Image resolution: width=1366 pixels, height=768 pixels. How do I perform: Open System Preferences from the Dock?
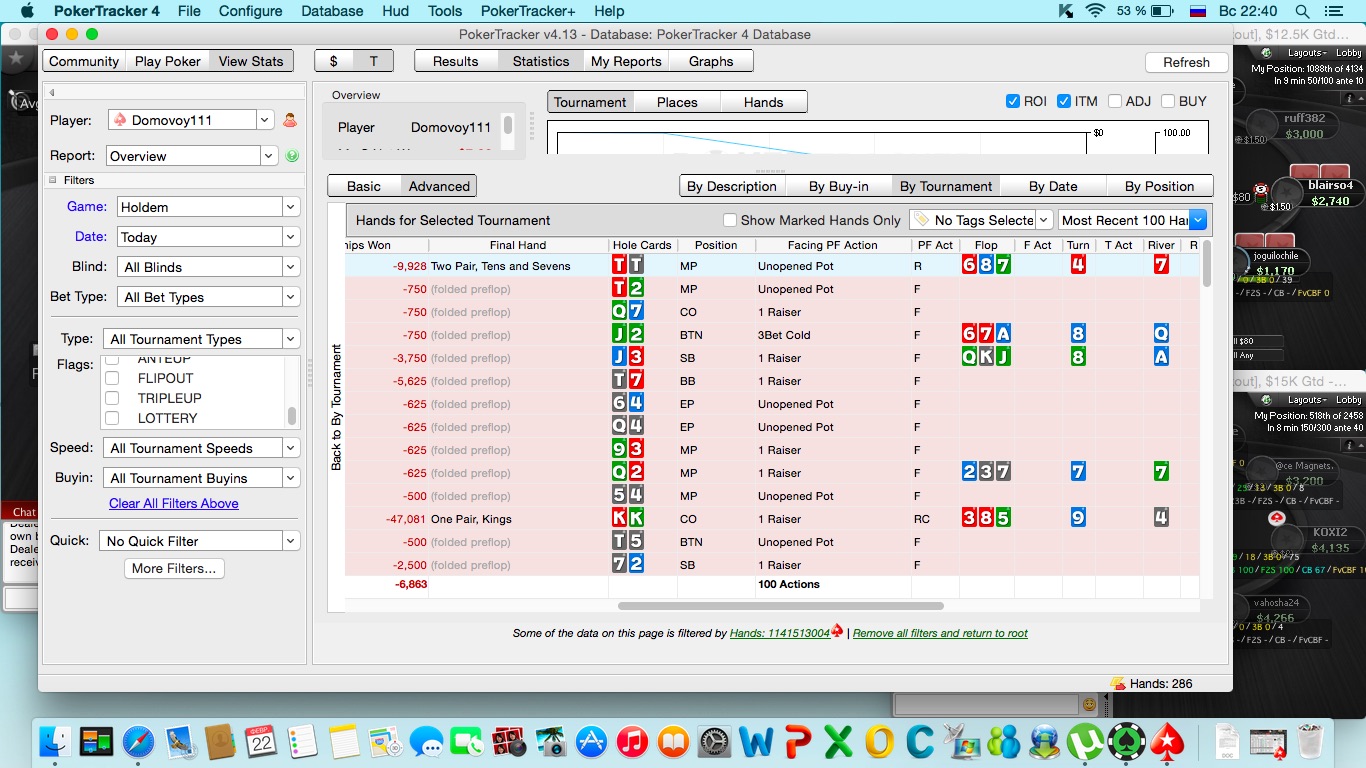tap(715, 742)
